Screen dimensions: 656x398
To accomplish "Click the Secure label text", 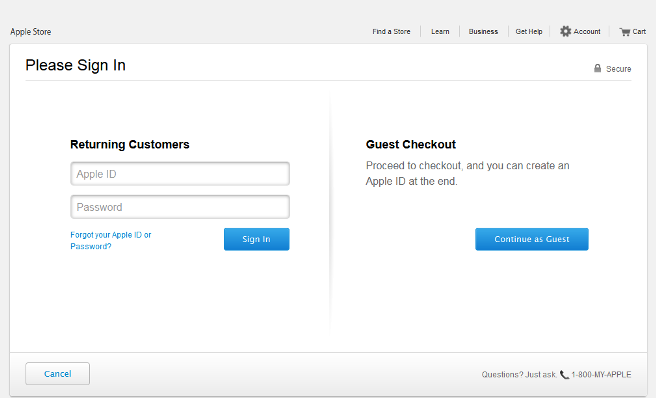I will coord(619,69).
